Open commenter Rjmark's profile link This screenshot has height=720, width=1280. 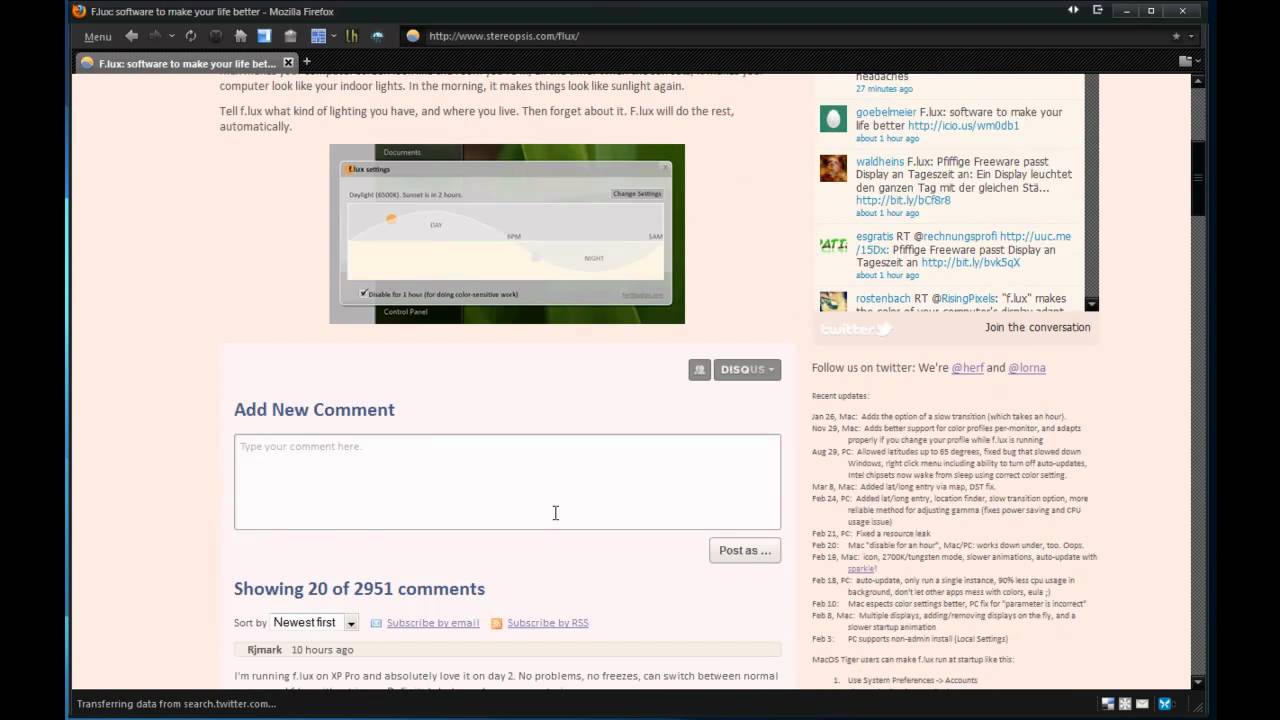pyautogui.click(x=265, y=650)
